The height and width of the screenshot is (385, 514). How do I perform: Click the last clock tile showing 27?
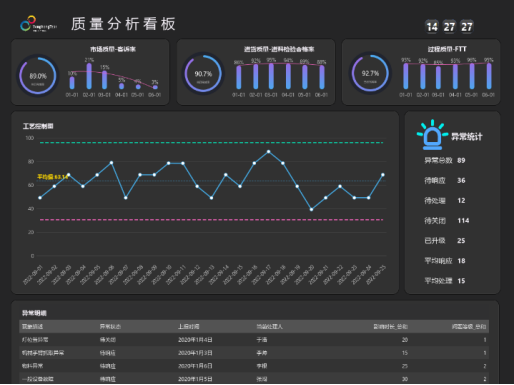[x=467, y=27]
